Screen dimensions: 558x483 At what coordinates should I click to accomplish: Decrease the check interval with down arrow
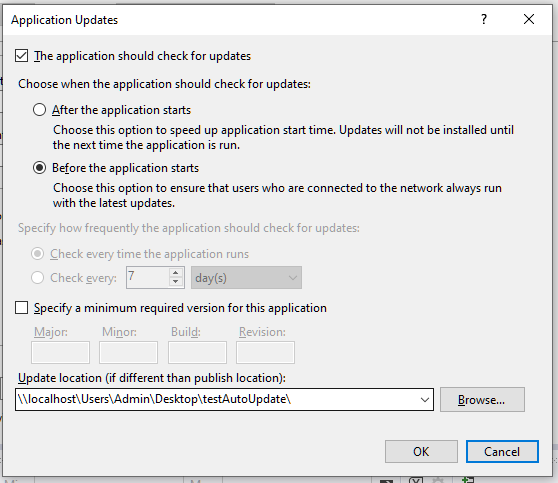pos(175,282)
